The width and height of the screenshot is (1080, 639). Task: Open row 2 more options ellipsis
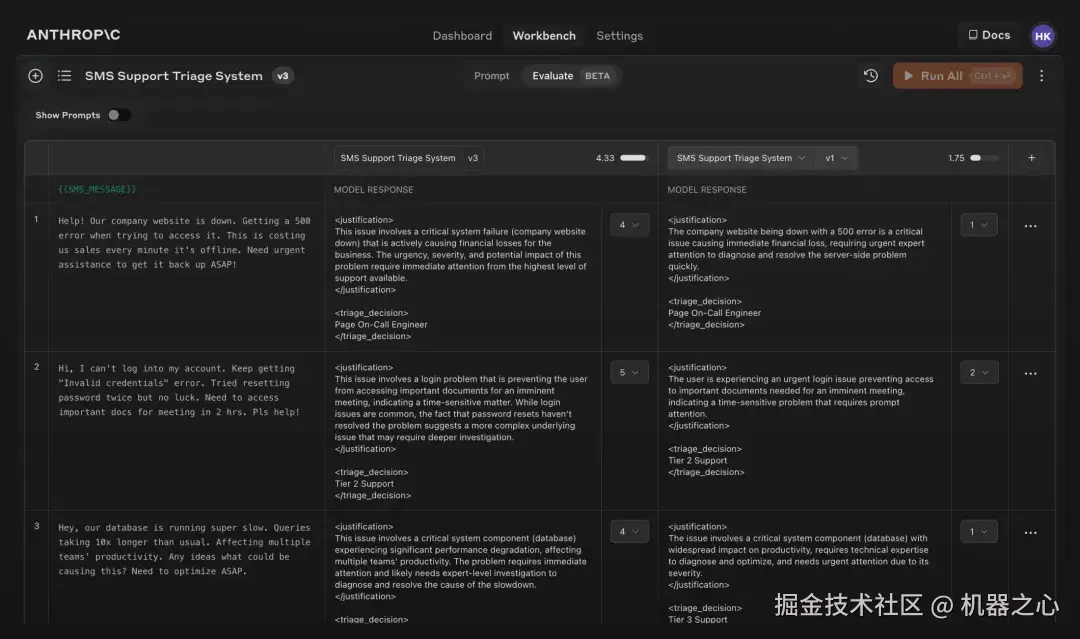click(1030, 373)
